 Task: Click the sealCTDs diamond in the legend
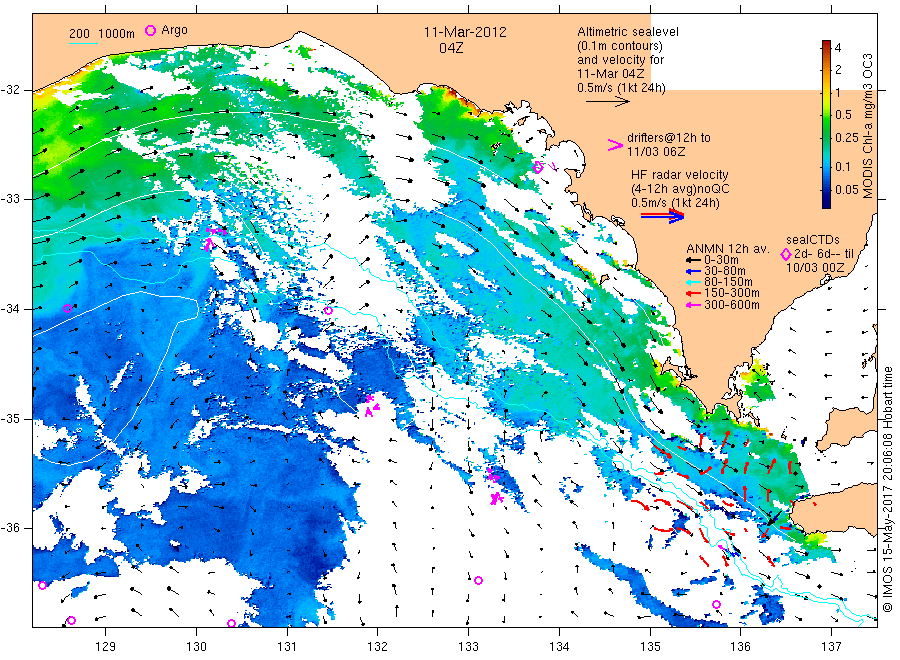point(786,254)
